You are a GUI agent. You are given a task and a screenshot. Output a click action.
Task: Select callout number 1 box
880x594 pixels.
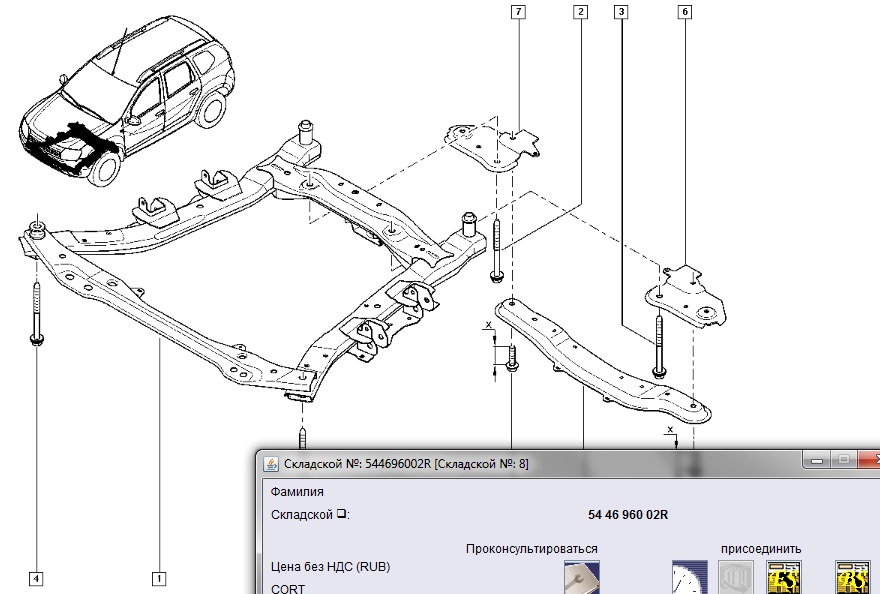tap(158, 577)
